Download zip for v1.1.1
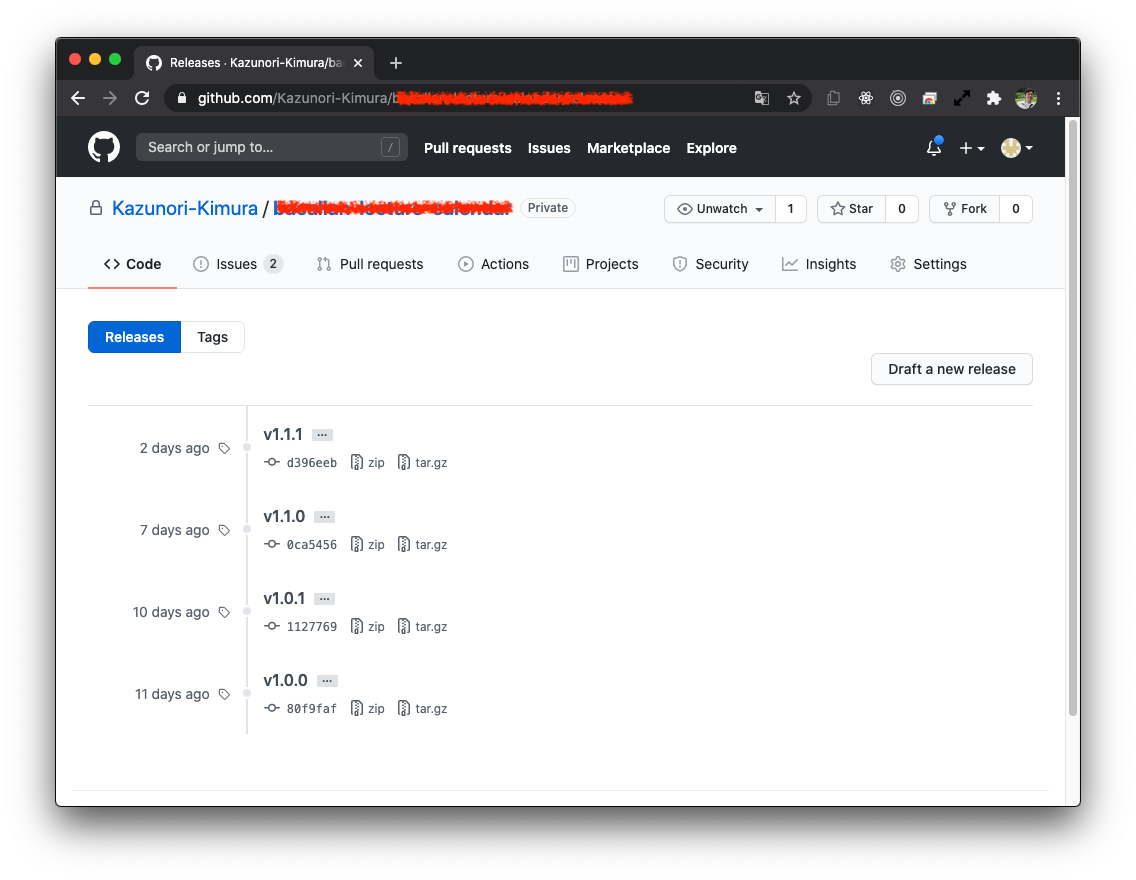The image size is (1136, 880). pyautogui.click(x=367, y=462)
